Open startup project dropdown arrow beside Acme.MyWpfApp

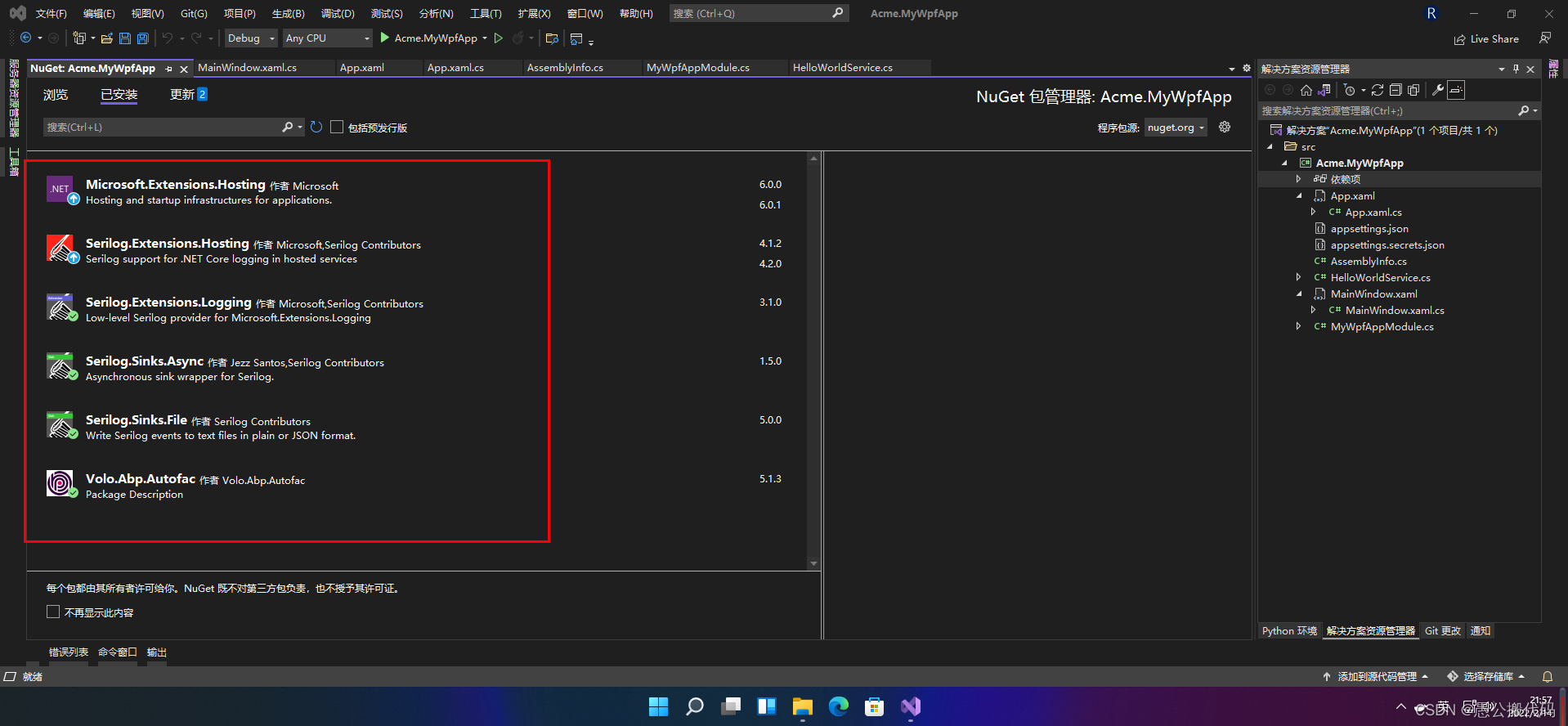tap(485, 38)
